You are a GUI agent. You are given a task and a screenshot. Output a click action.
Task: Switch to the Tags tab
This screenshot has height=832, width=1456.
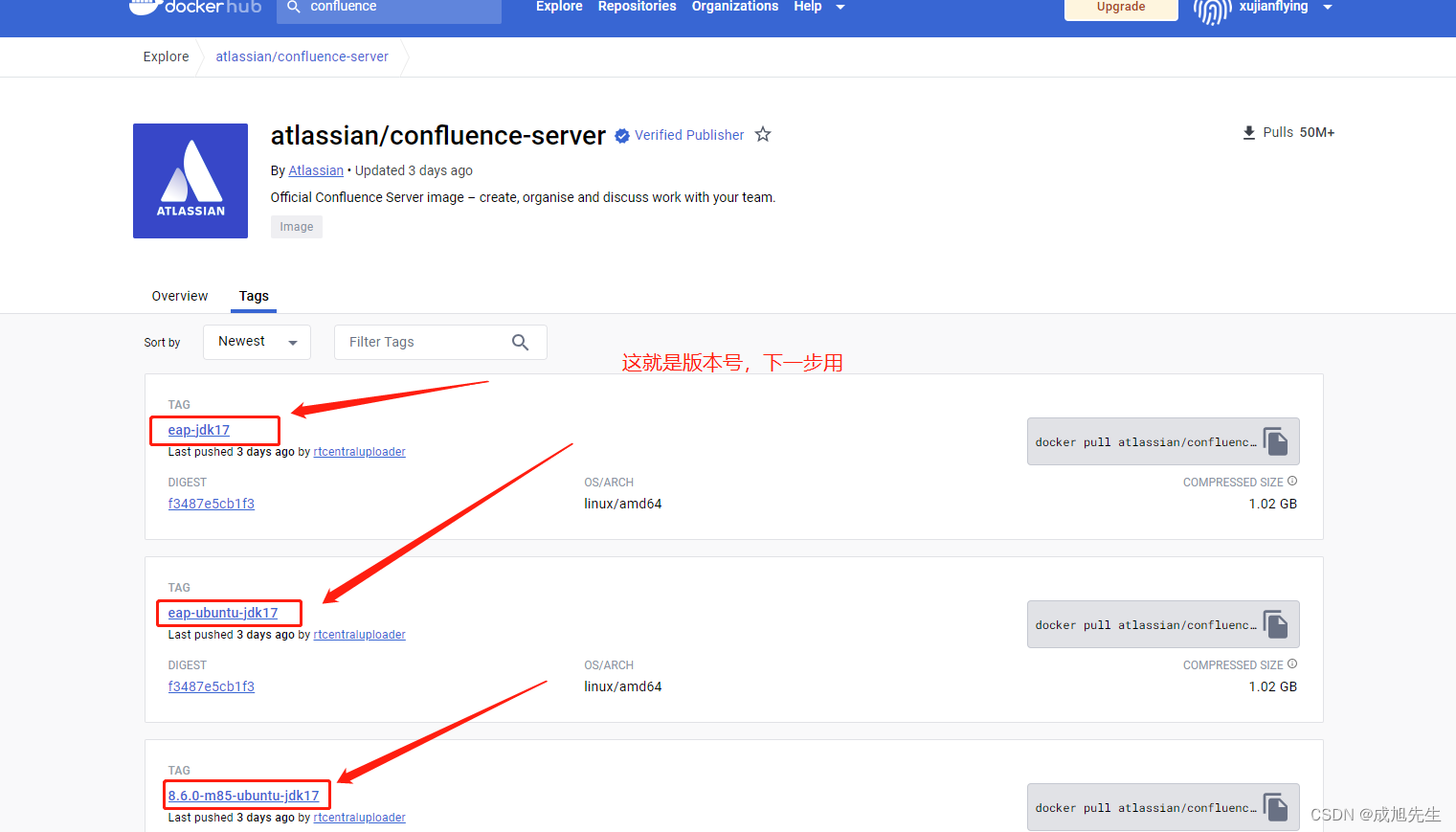coord(254,296)
